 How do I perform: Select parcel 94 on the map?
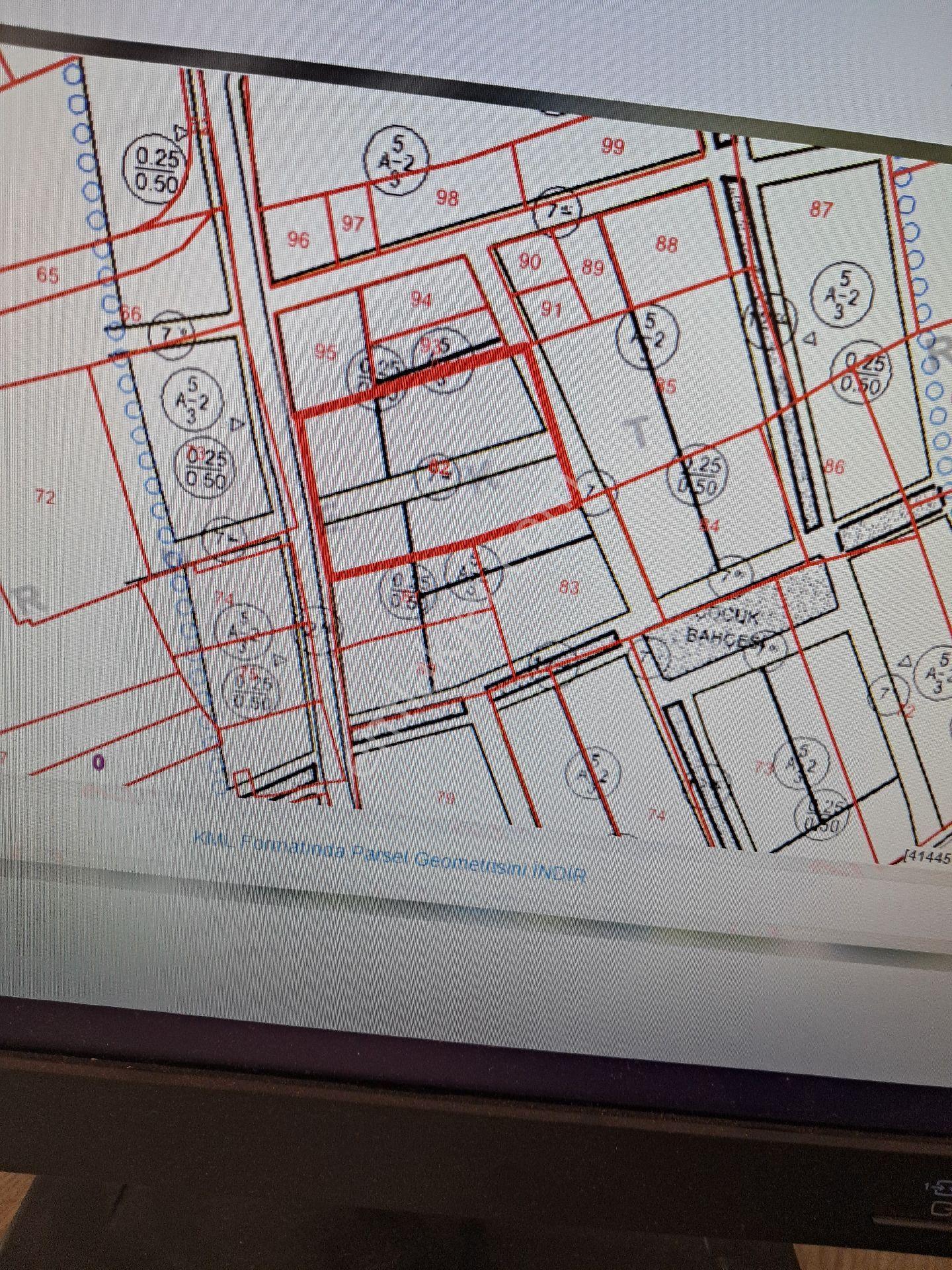click(421, 300)
